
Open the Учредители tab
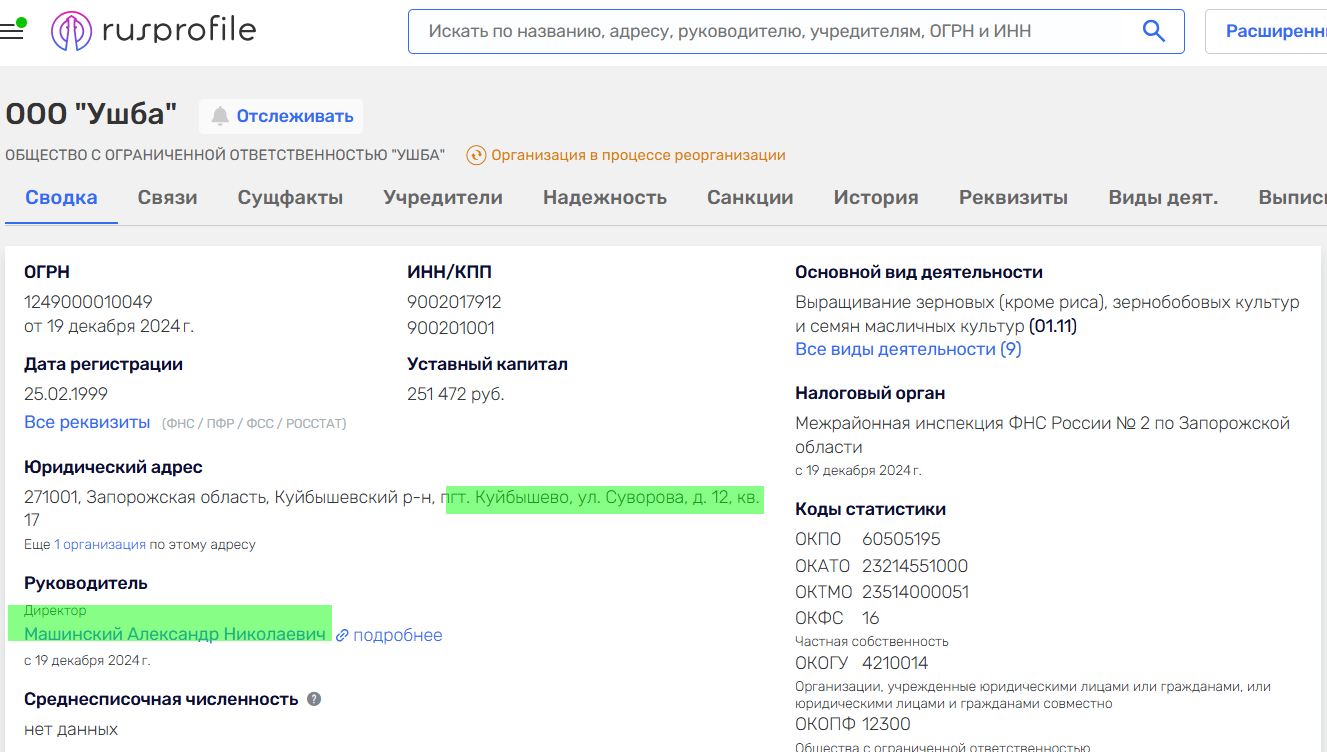point(443,197)
